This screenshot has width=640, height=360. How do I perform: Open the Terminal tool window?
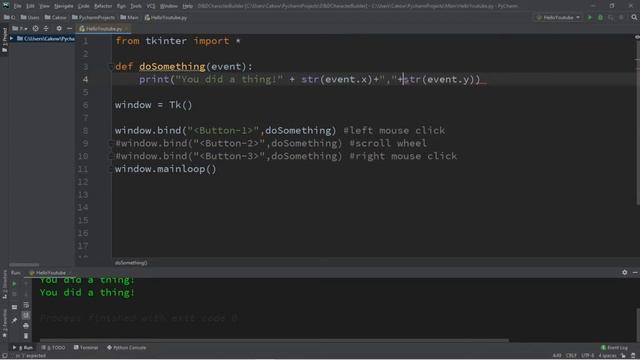coord(86,348)
